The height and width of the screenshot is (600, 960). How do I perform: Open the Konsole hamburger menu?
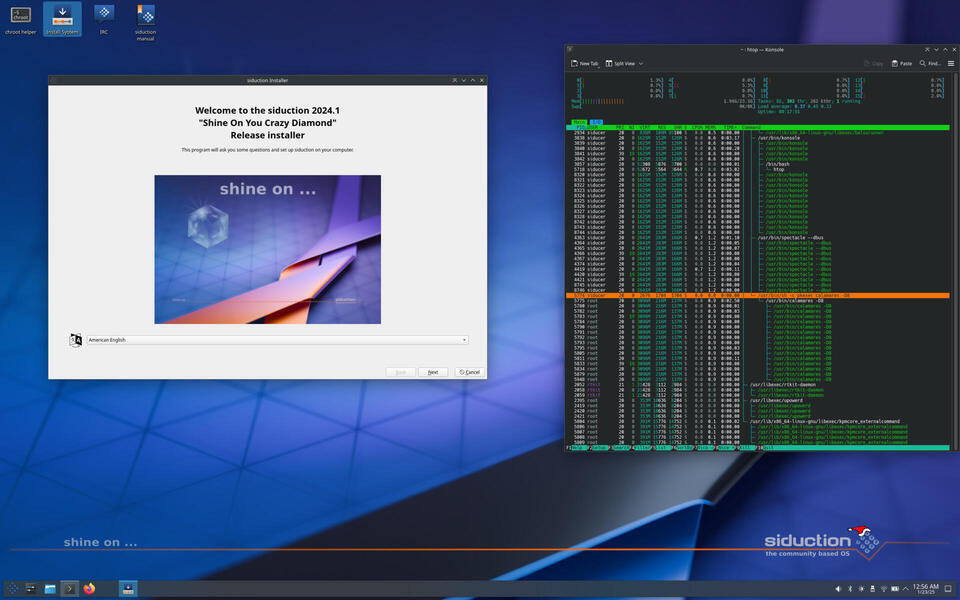tap(951, 64)
